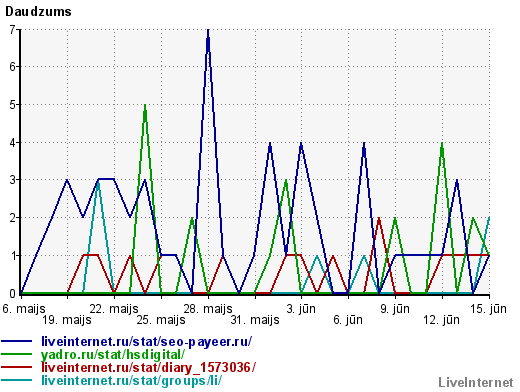
Task: Click the 22. maijs date label
Action: 114,309
